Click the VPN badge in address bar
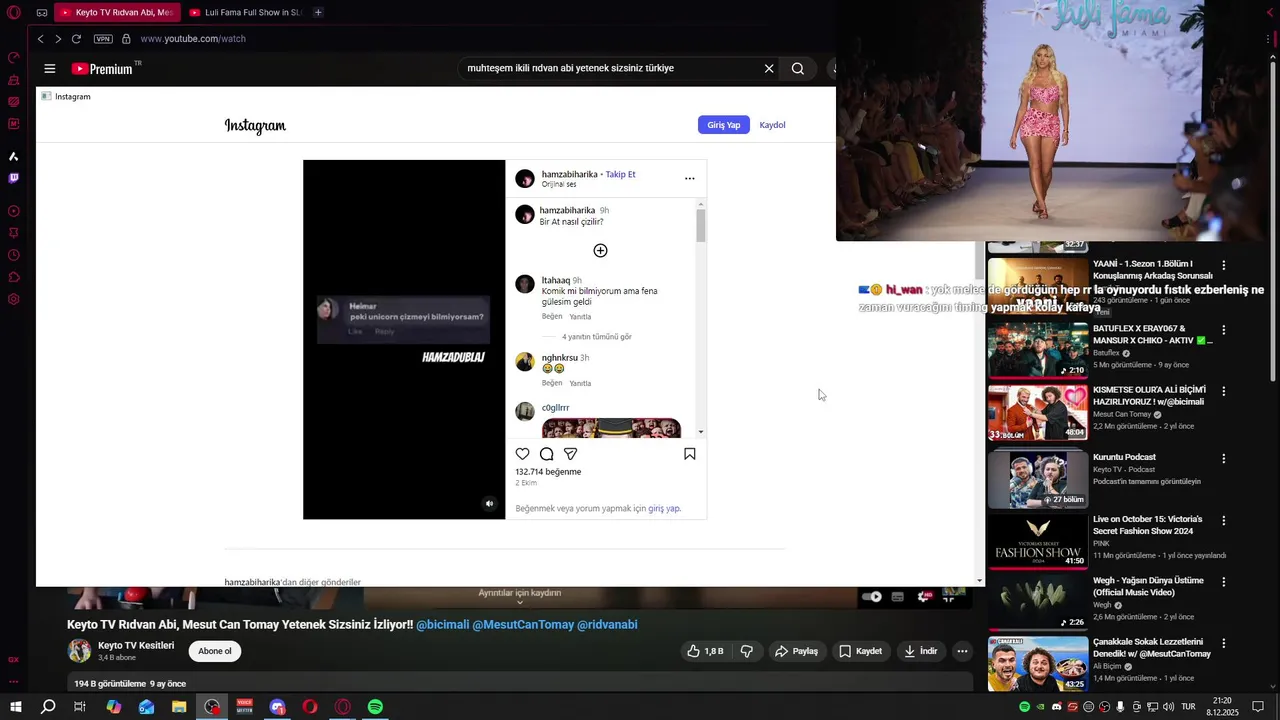The width and height of the screenshot is (1280, 720). pyautogui.click(x=103, y=39)
